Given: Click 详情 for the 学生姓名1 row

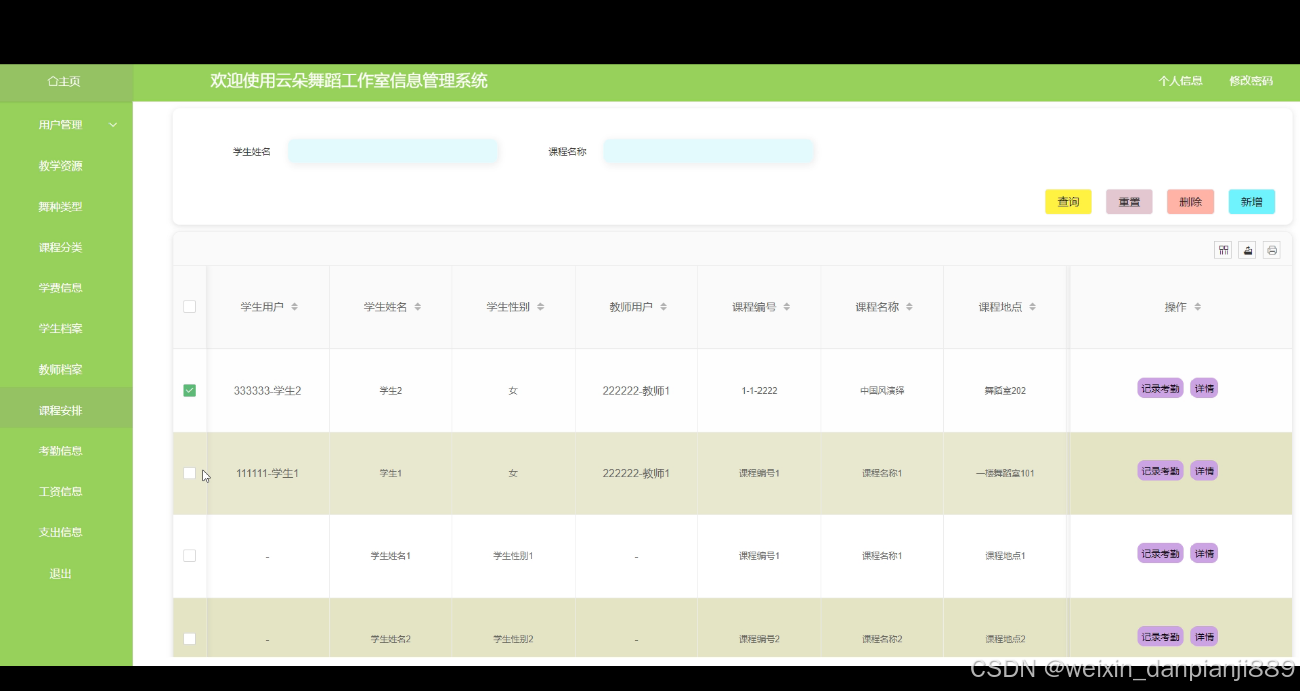Looking at the screenshot, I should (x=1204, y=553).
